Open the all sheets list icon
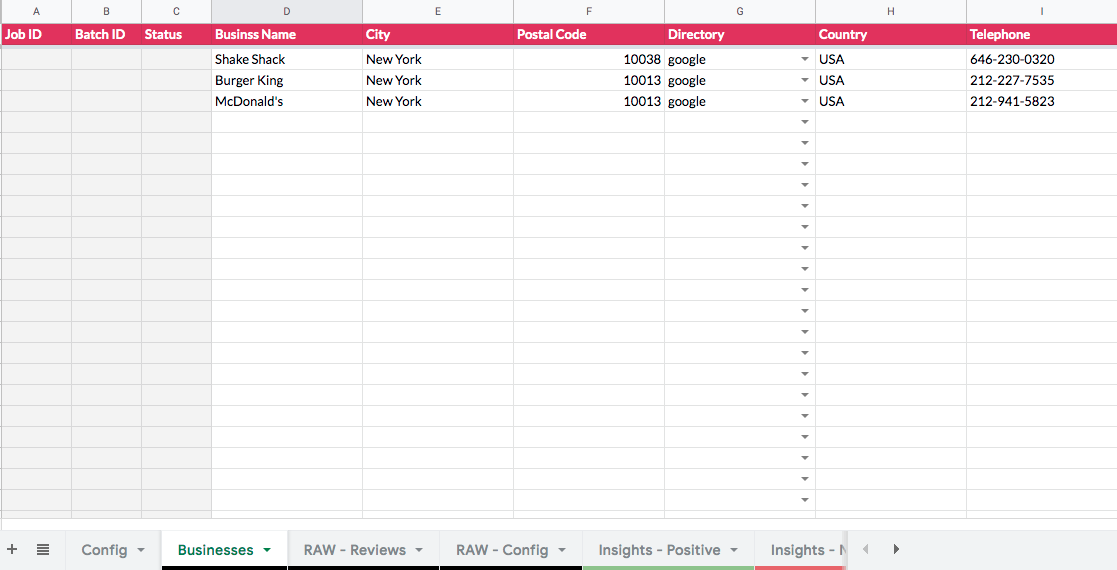This screenshot has width=1117, height=570. (43, 549)
